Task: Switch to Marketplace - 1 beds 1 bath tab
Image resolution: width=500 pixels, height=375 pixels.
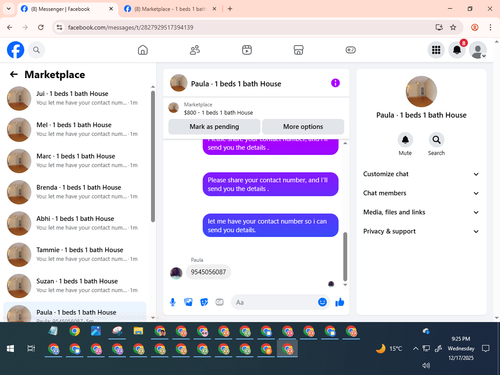Action: pyautogui.click(x=170, y=9)
